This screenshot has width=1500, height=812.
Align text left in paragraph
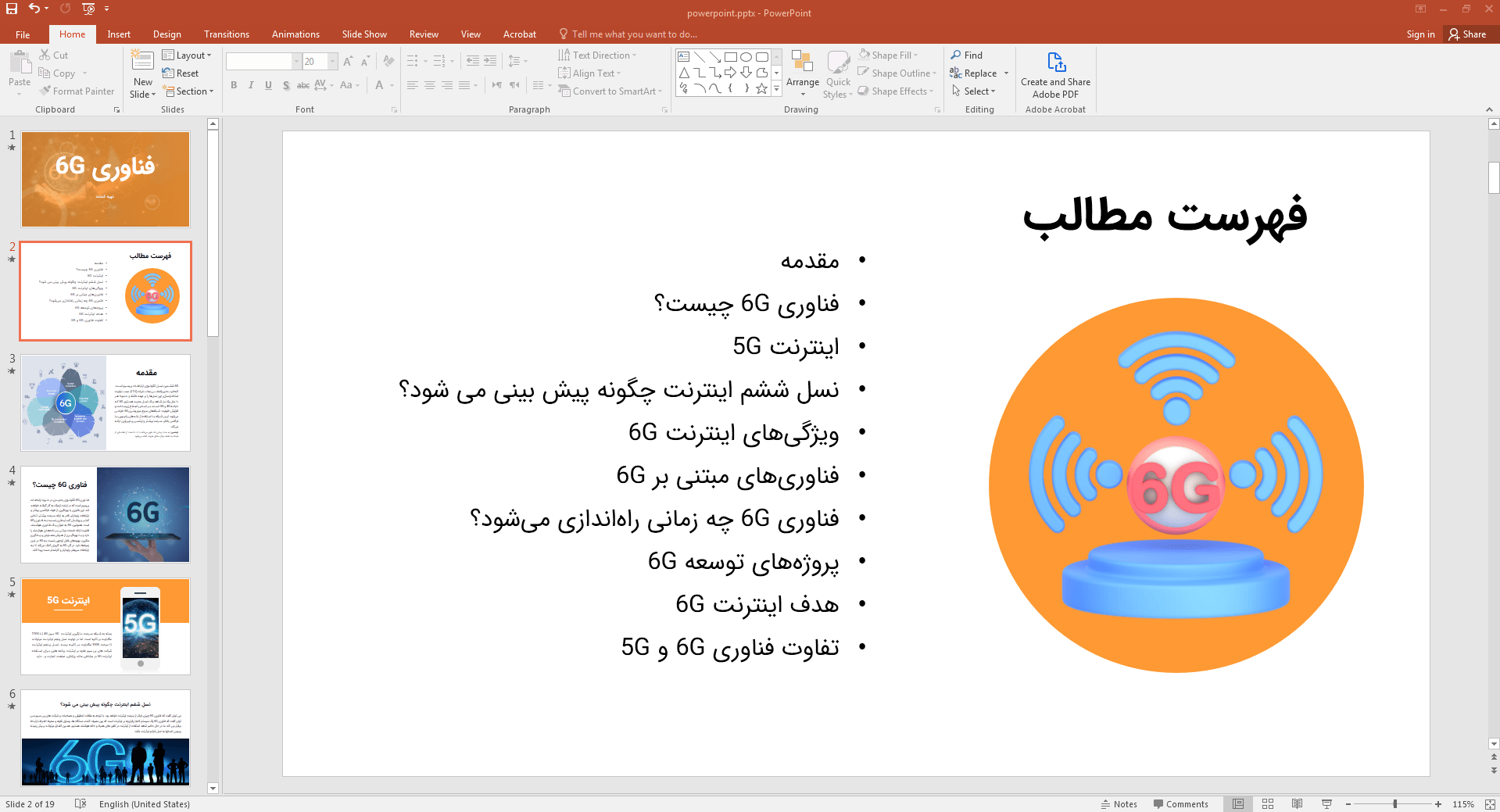(x=413, y=85)
